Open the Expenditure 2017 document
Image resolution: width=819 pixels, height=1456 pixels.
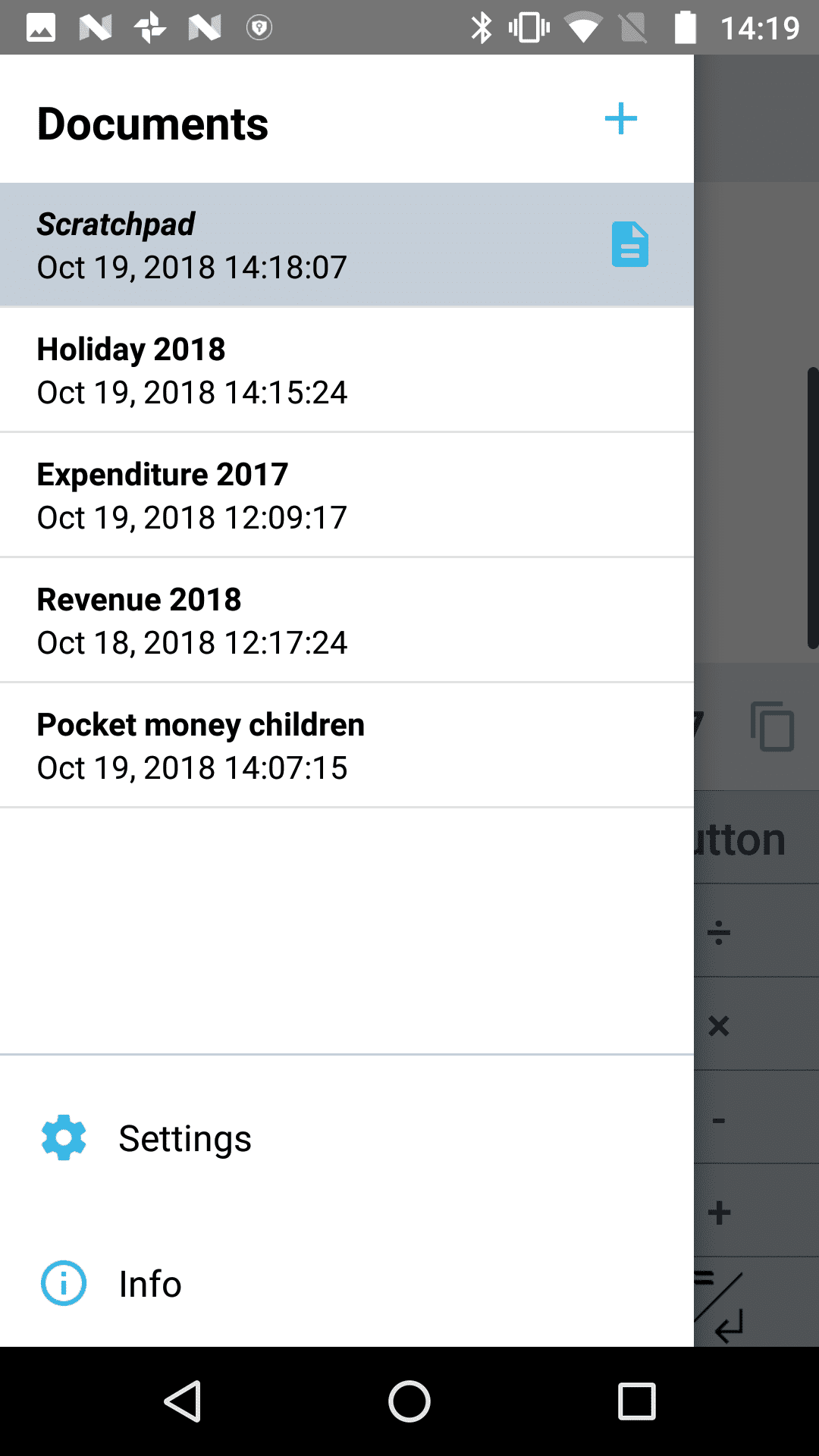(303, 495)
